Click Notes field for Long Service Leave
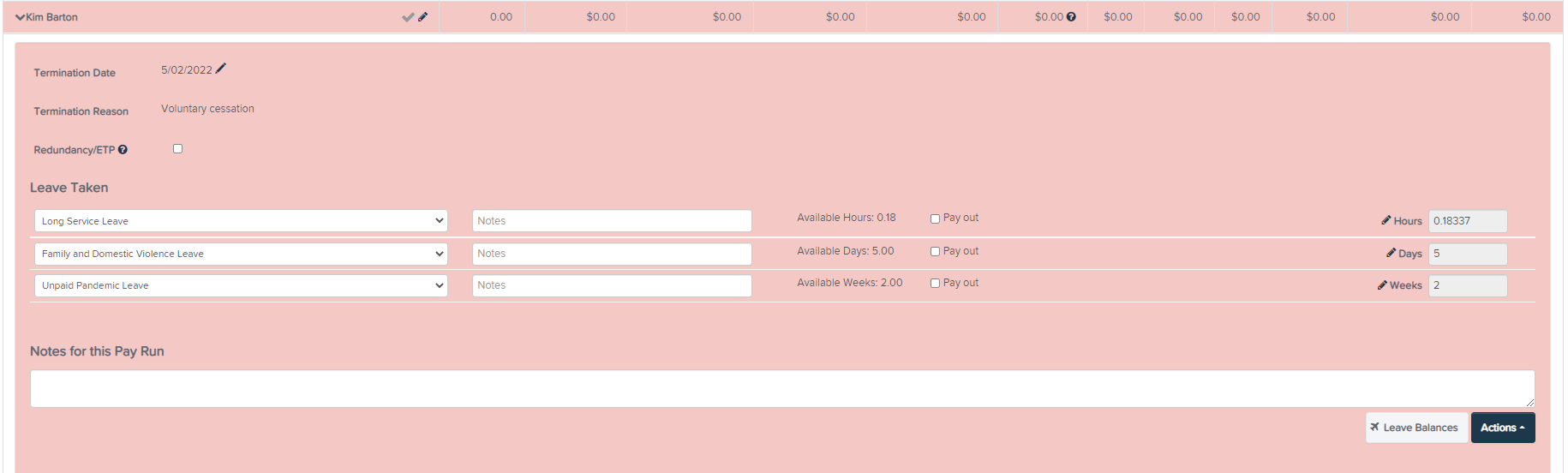 click(x=612, y=221)
